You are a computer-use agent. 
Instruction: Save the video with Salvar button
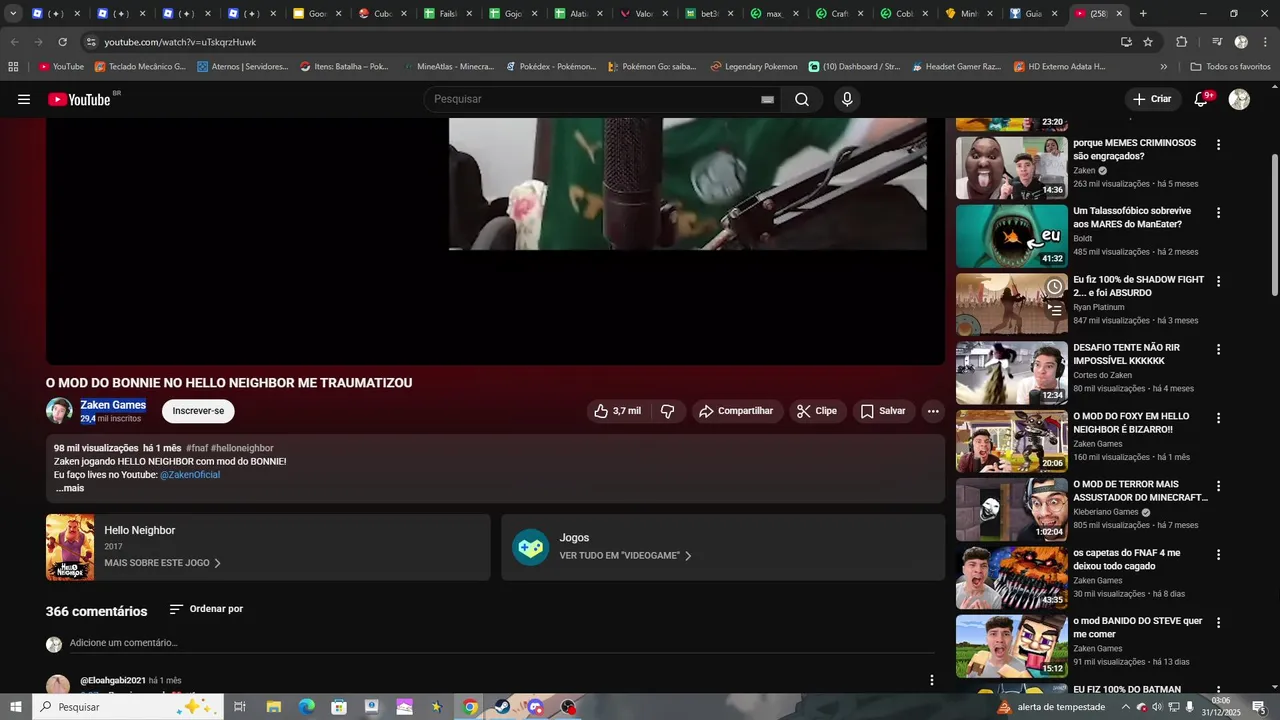(x=883, y=411)
